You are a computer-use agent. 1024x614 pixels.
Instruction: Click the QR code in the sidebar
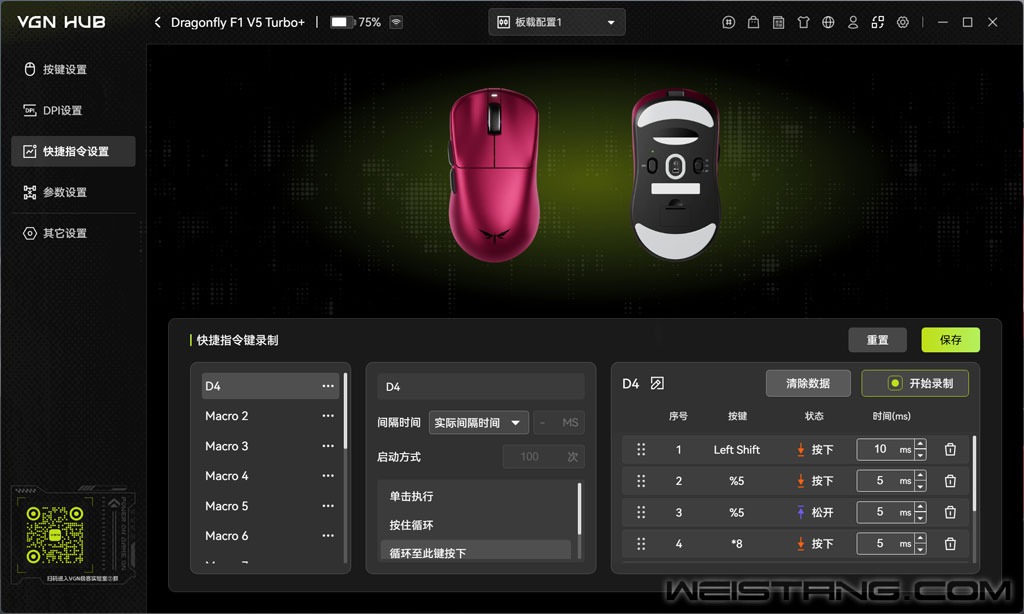[x=55, y=535]
